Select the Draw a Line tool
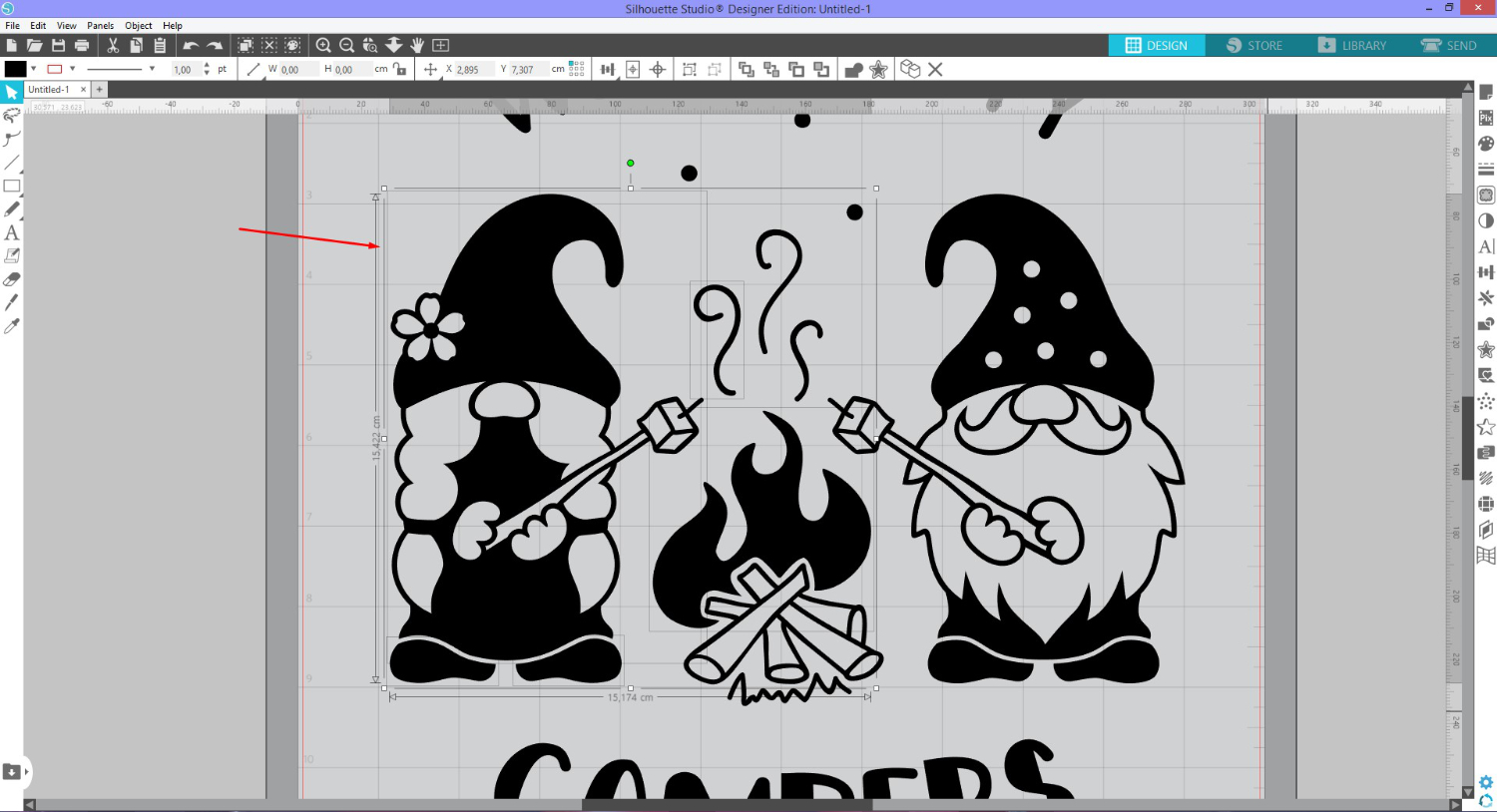Screen dimensions: 1497x812 [x=11, y=163]
